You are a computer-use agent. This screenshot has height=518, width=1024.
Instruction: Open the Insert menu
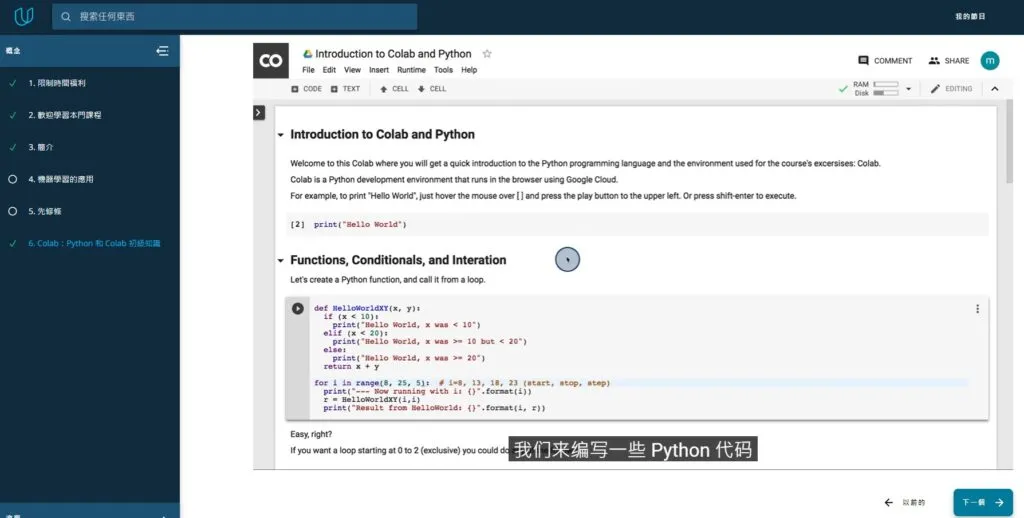[379, 70]
